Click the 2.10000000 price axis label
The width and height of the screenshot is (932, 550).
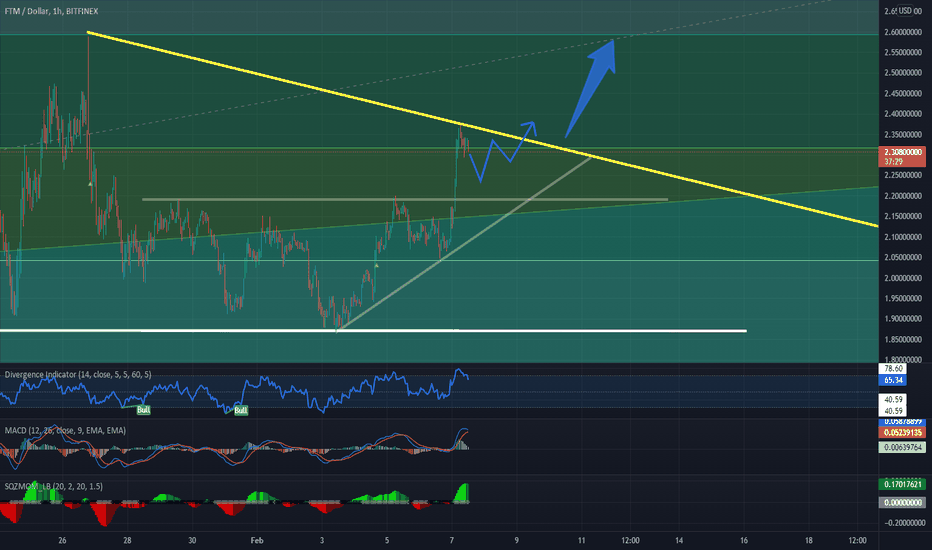(x=903, y=237)
